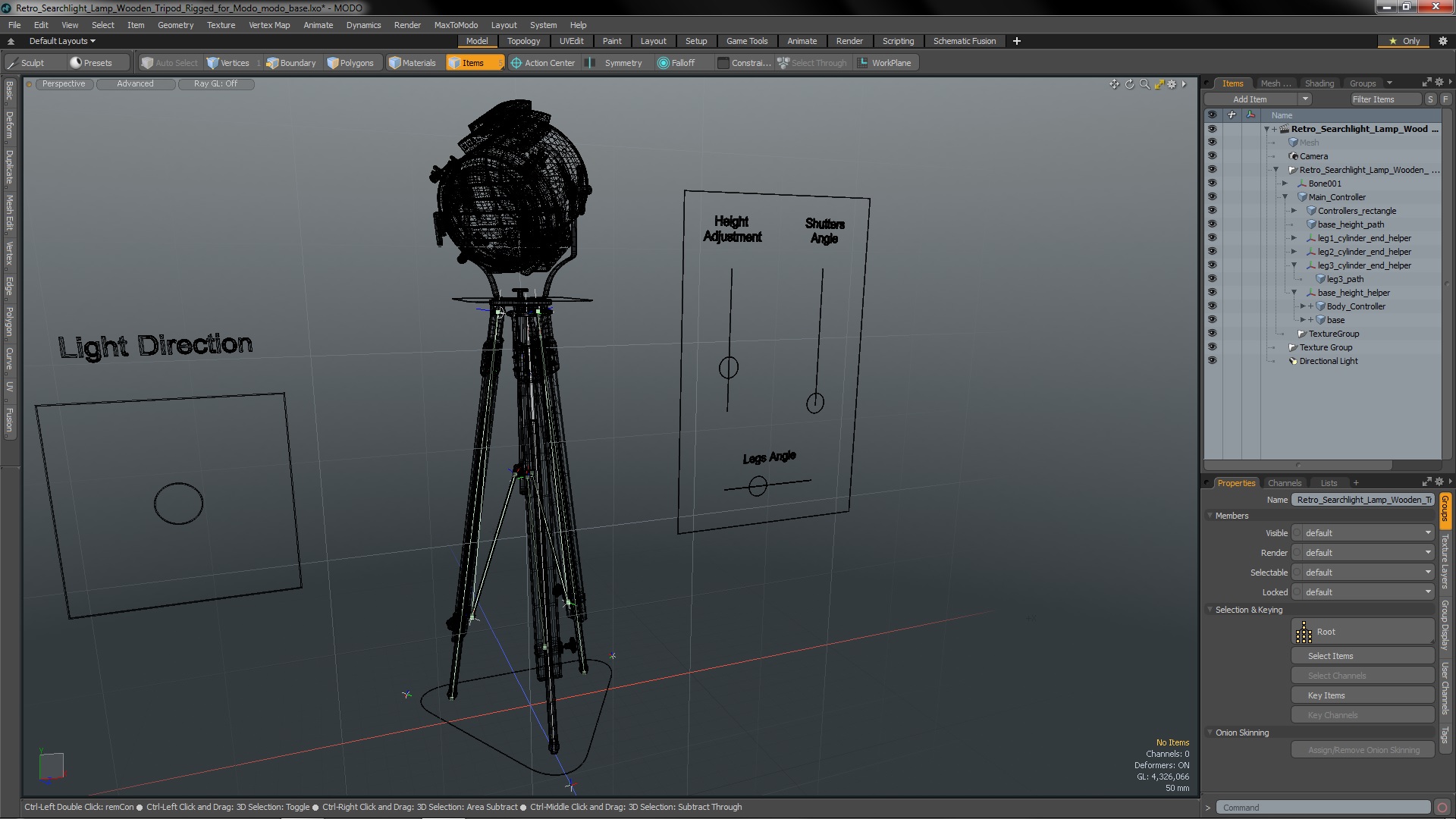Switch to the Topology layout tab
1456x819 pixels.
click(523, 41)
